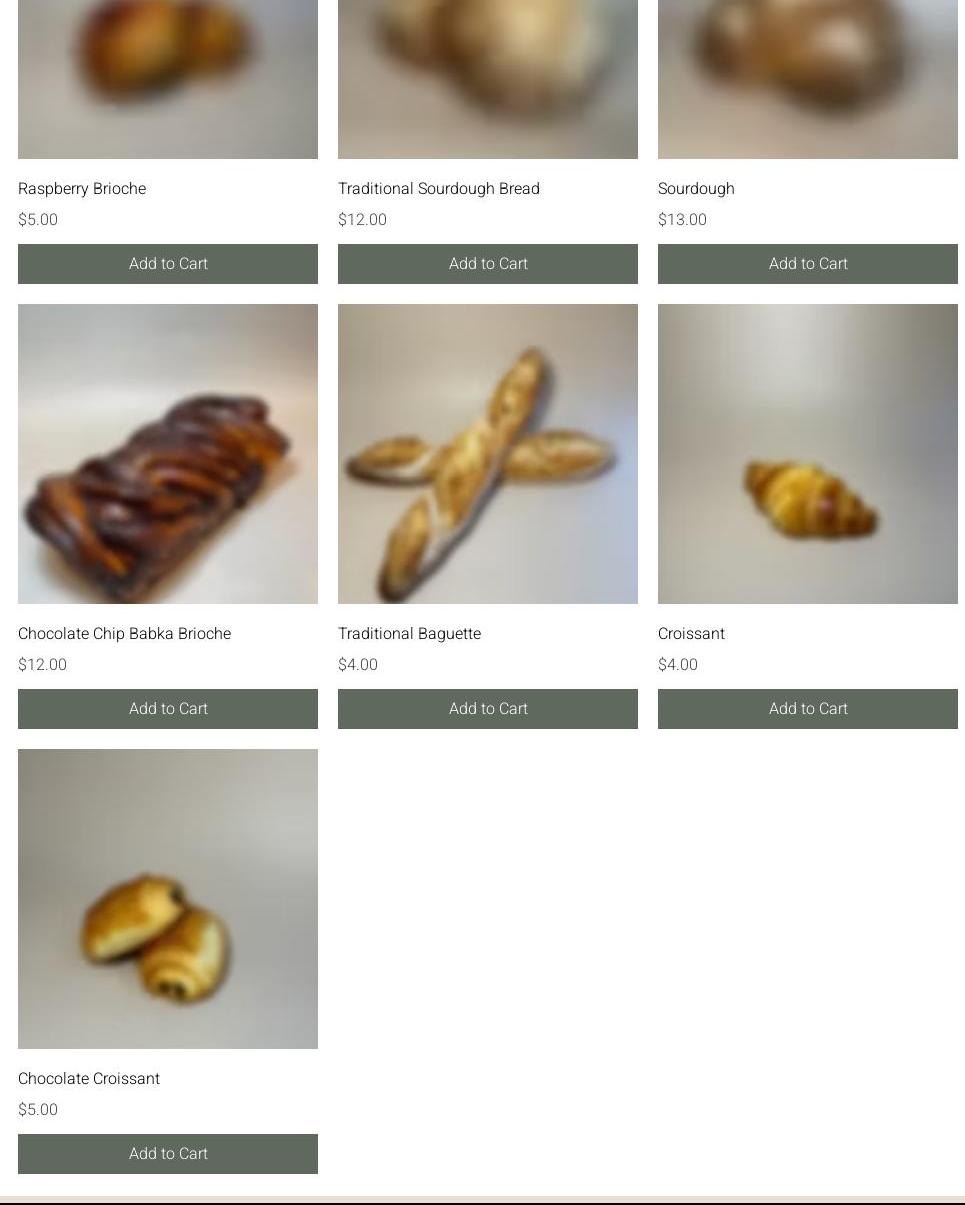Select the Sourdough product name
This screenshot has height=1205, width=965.
coord(696,189)
